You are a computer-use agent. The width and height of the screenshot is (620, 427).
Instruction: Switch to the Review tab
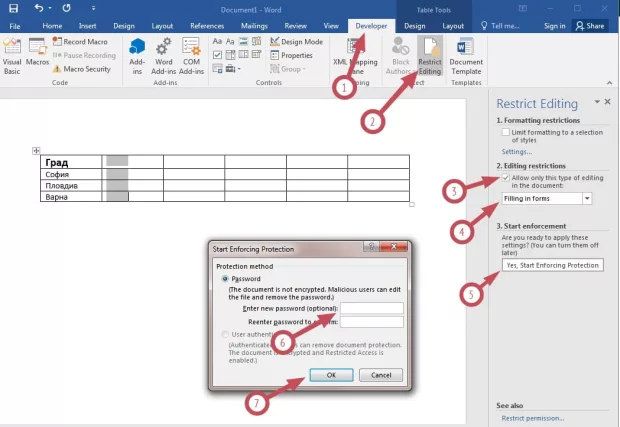295,26
